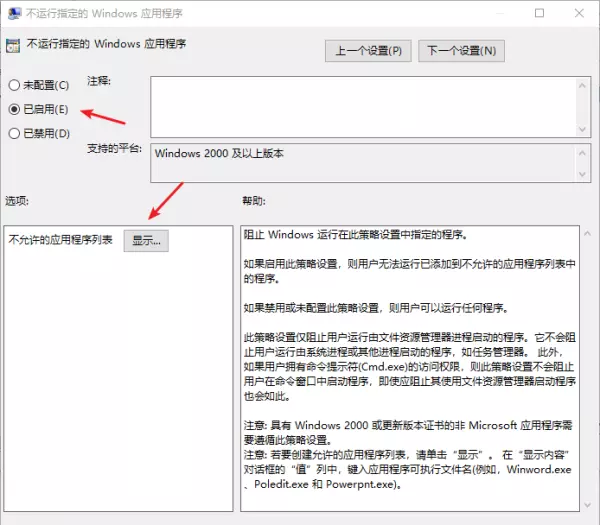Screen dimensions: 600x525
Task: Click help text mentioning Cmd.exe
Action: tap(409, 367)
